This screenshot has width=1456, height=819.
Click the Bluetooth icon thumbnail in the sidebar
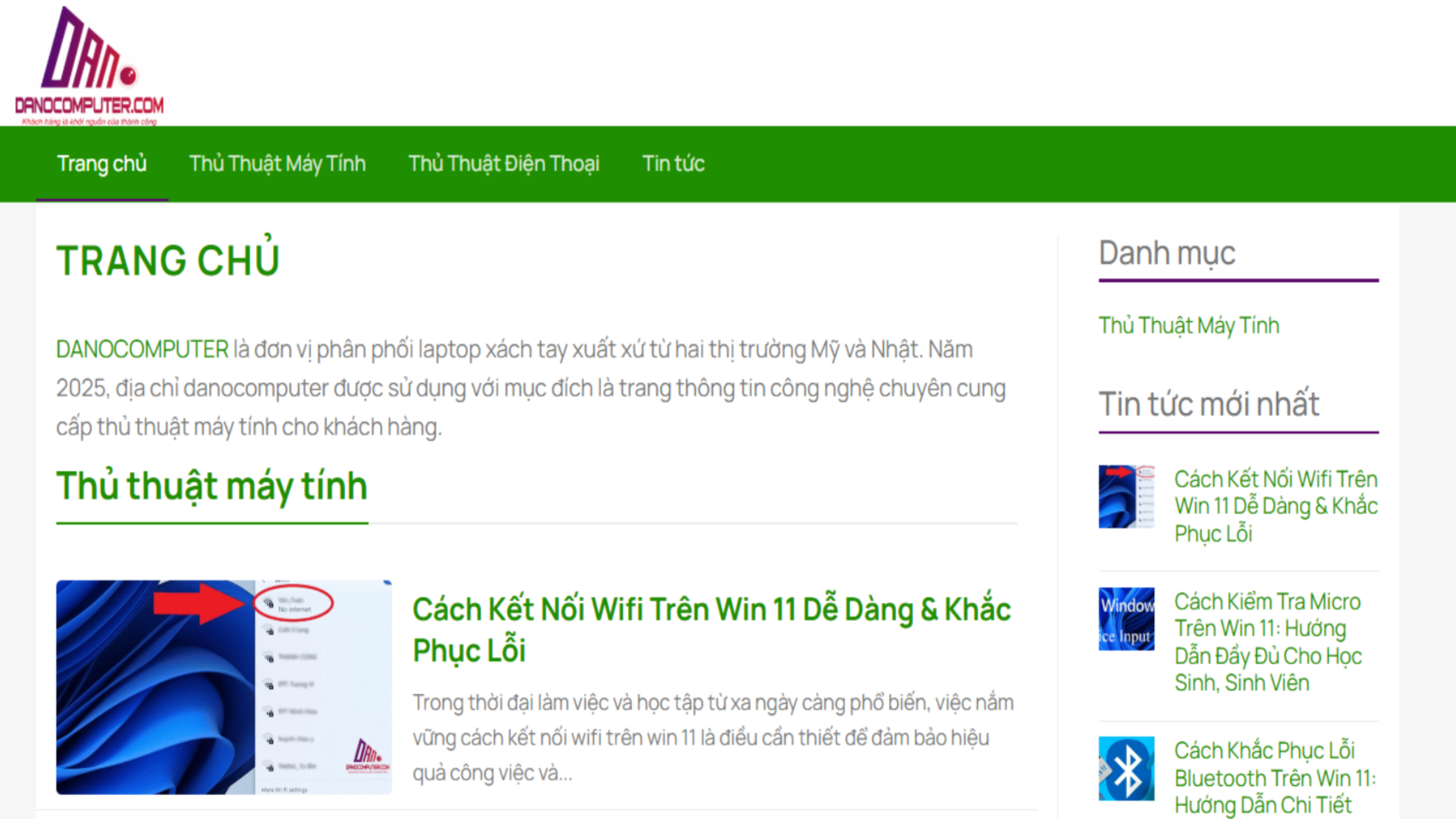pos(1126,768)
